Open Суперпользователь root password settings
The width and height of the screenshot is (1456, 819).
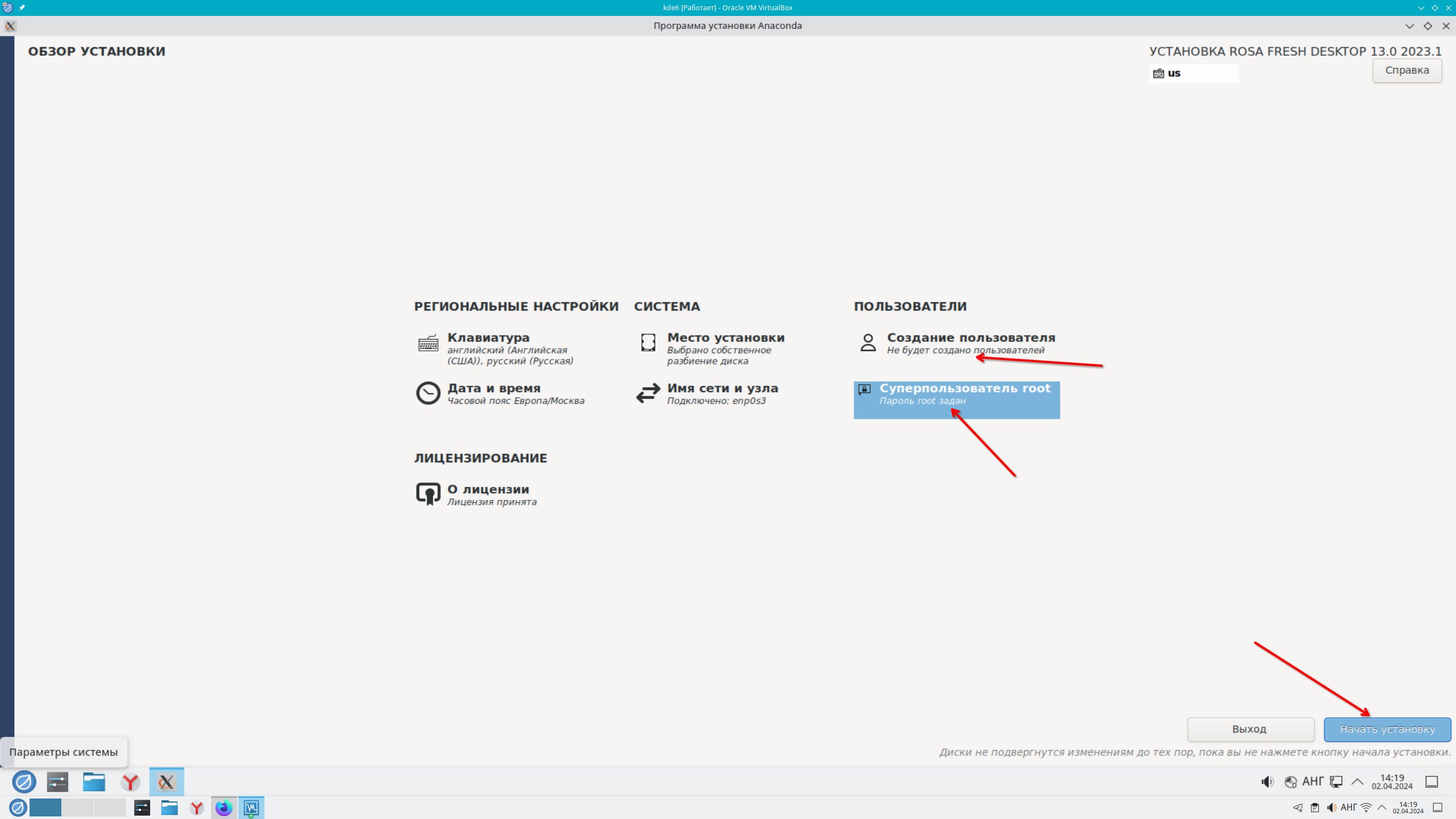click(964, 388)
